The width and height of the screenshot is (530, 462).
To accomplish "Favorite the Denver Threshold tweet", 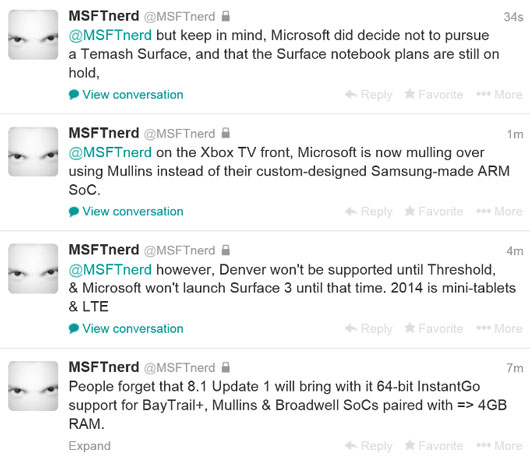I will click(x=434, y=329).
